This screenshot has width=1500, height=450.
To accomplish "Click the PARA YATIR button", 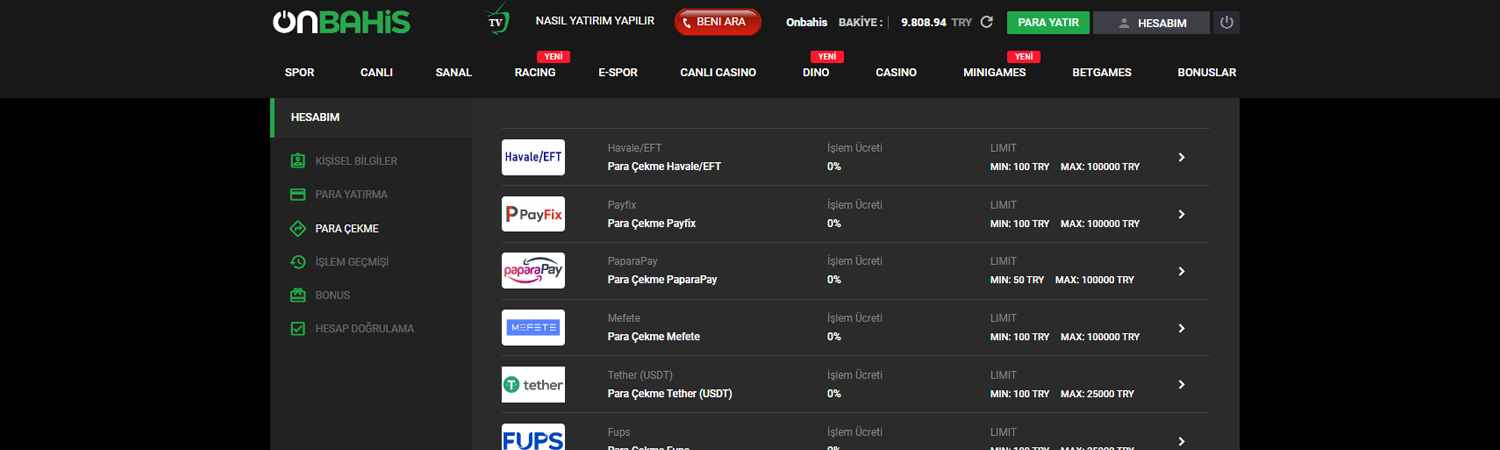I will click(1048, 22).
